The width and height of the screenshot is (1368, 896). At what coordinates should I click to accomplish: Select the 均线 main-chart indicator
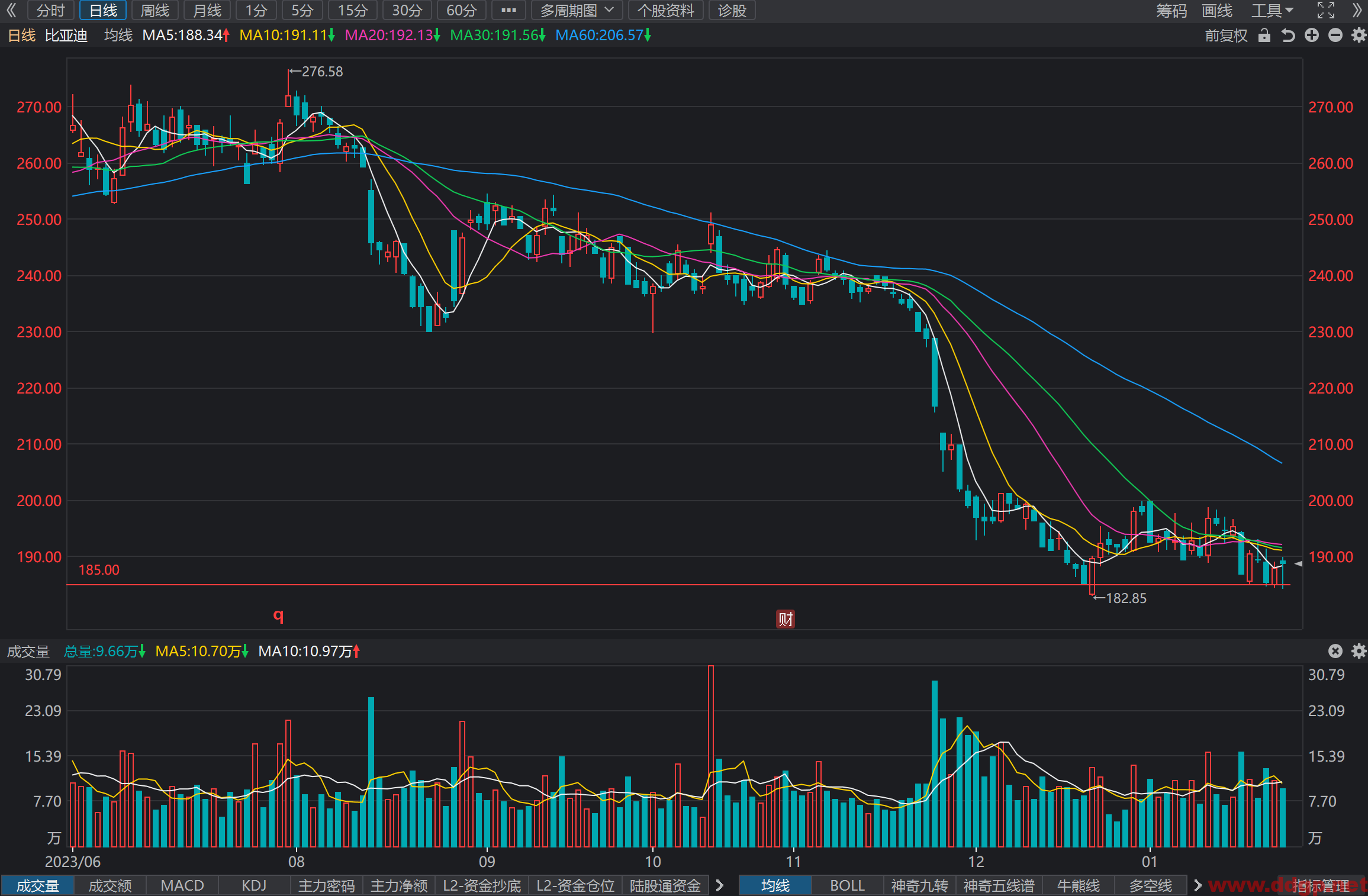click(775, 885)
